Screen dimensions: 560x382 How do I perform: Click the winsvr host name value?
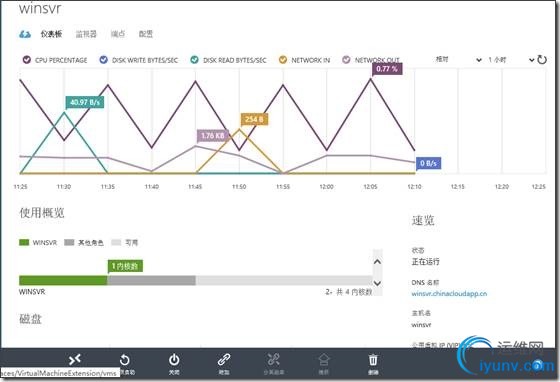point(421,325)
